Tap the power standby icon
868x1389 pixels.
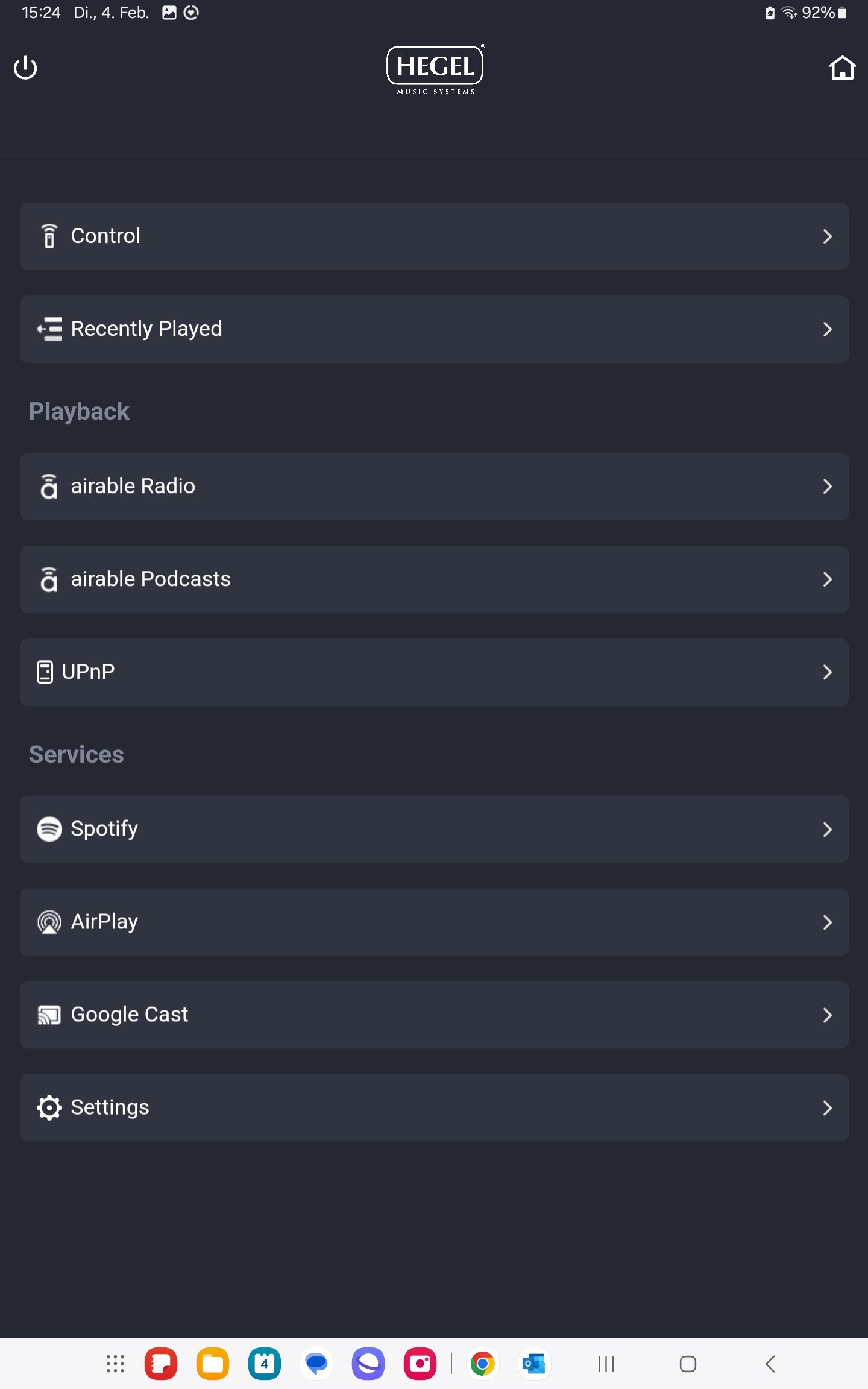[x=25, y=68]
